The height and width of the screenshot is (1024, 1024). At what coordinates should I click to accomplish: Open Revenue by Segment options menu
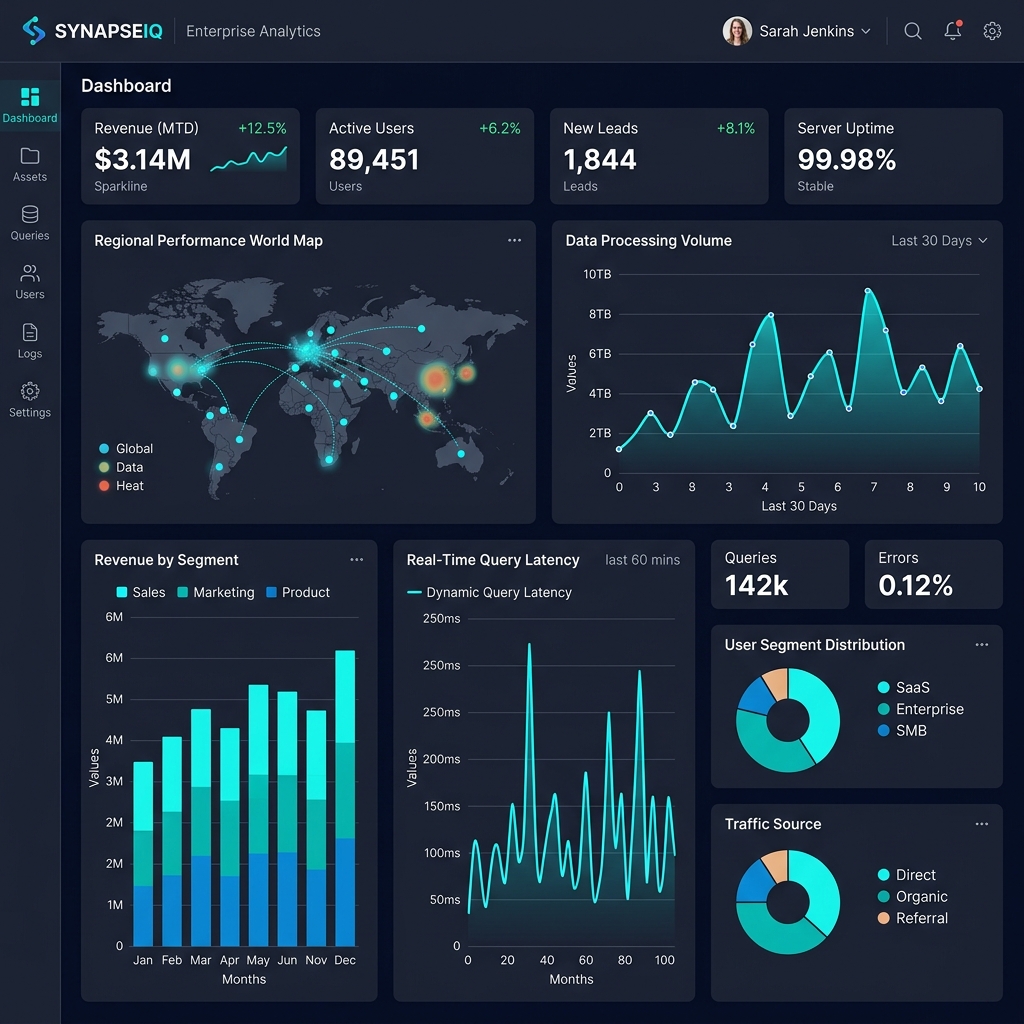(356, 560)
